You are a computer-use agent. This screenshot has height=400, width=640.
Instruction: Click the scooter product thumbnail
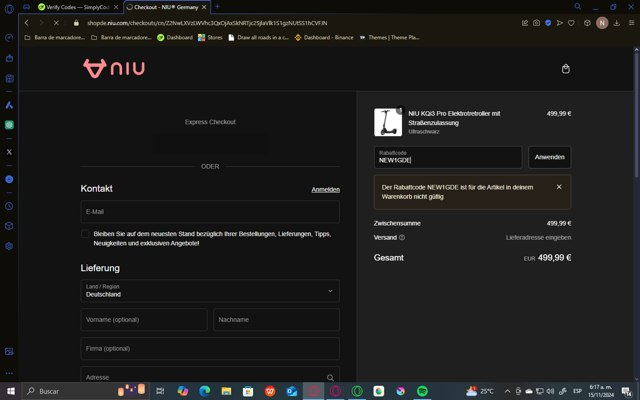[x=388, y=122]
